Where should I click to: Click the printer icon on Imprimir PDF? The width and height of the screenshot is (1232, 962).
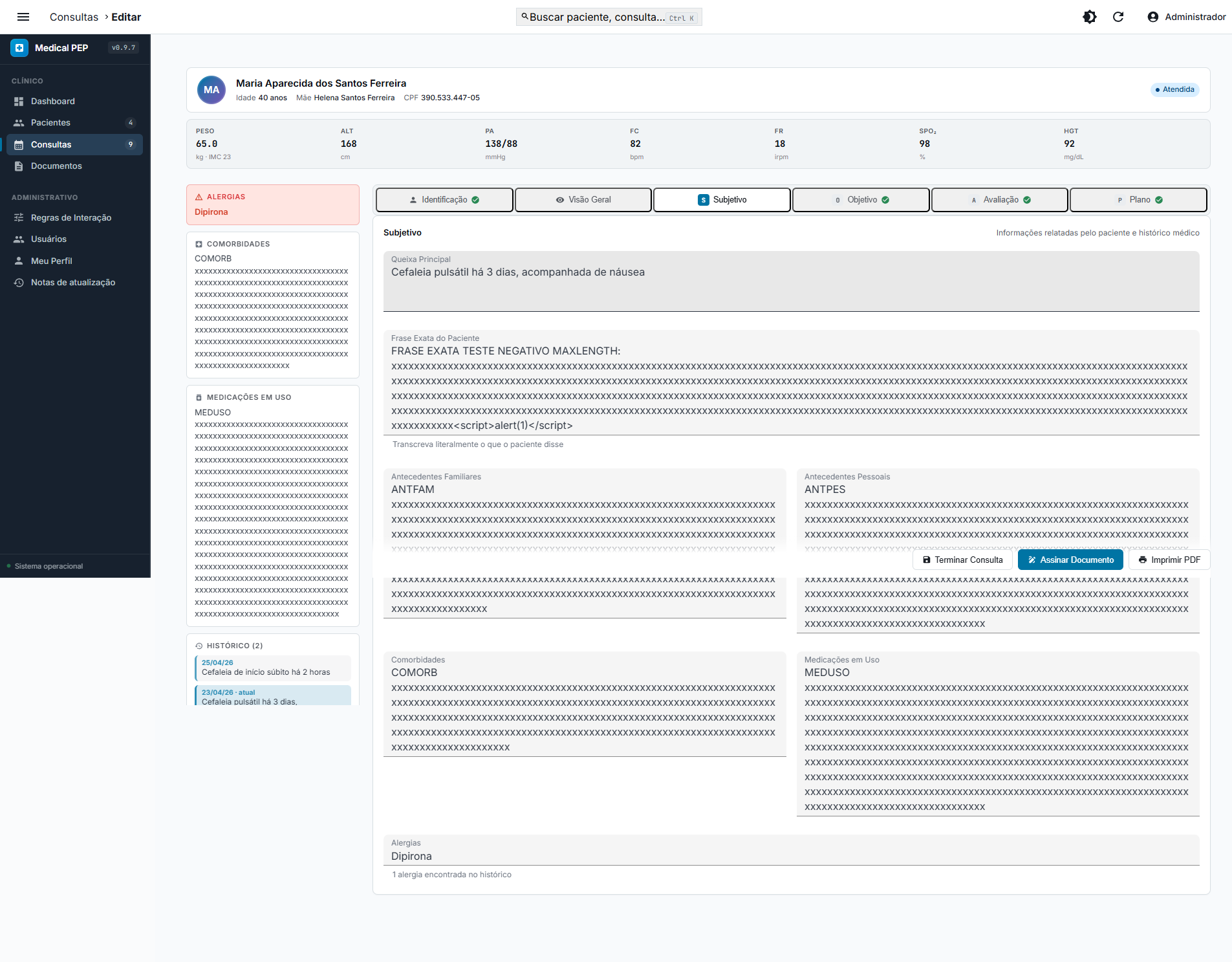coord(1143,560)
